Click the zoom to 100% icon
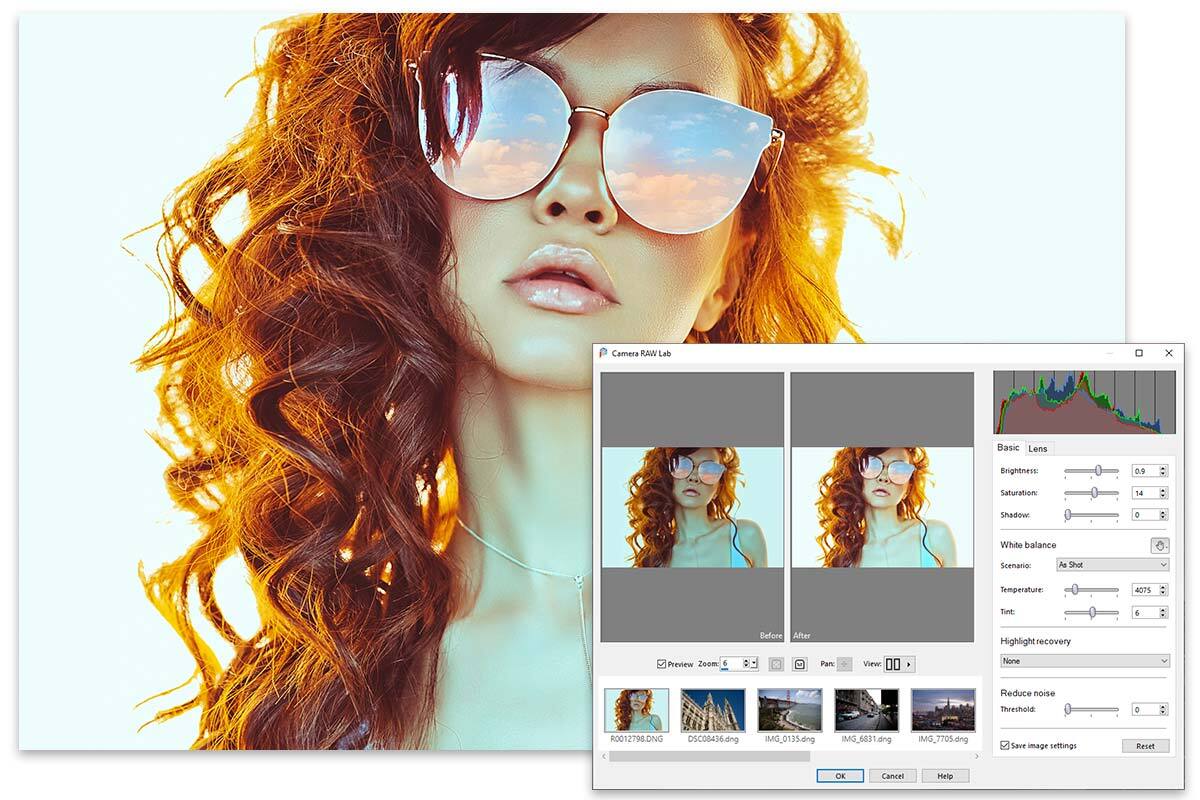Viewport: 1200px width, 800px height. (800, 664)
